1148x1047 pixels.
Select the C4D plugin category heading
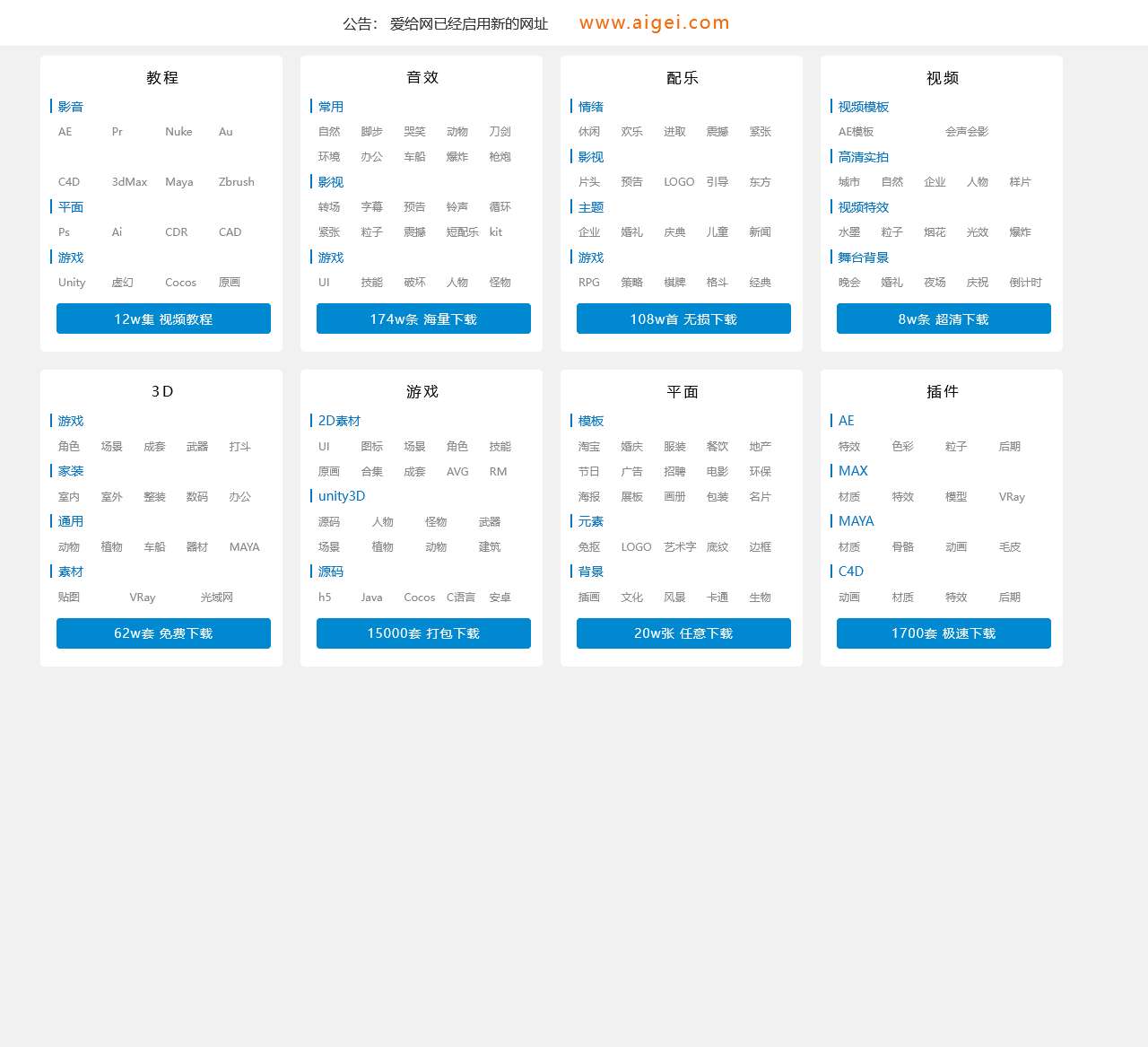[850, 571]
